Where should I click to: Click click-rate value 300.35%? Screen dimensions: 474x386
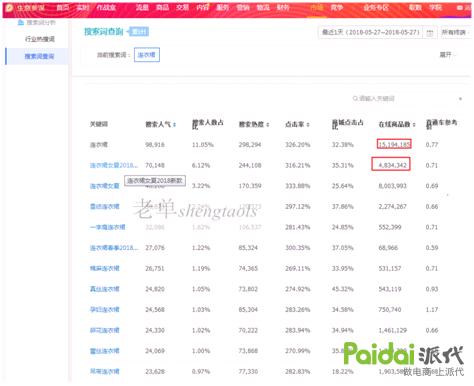[x=297, y=248]
